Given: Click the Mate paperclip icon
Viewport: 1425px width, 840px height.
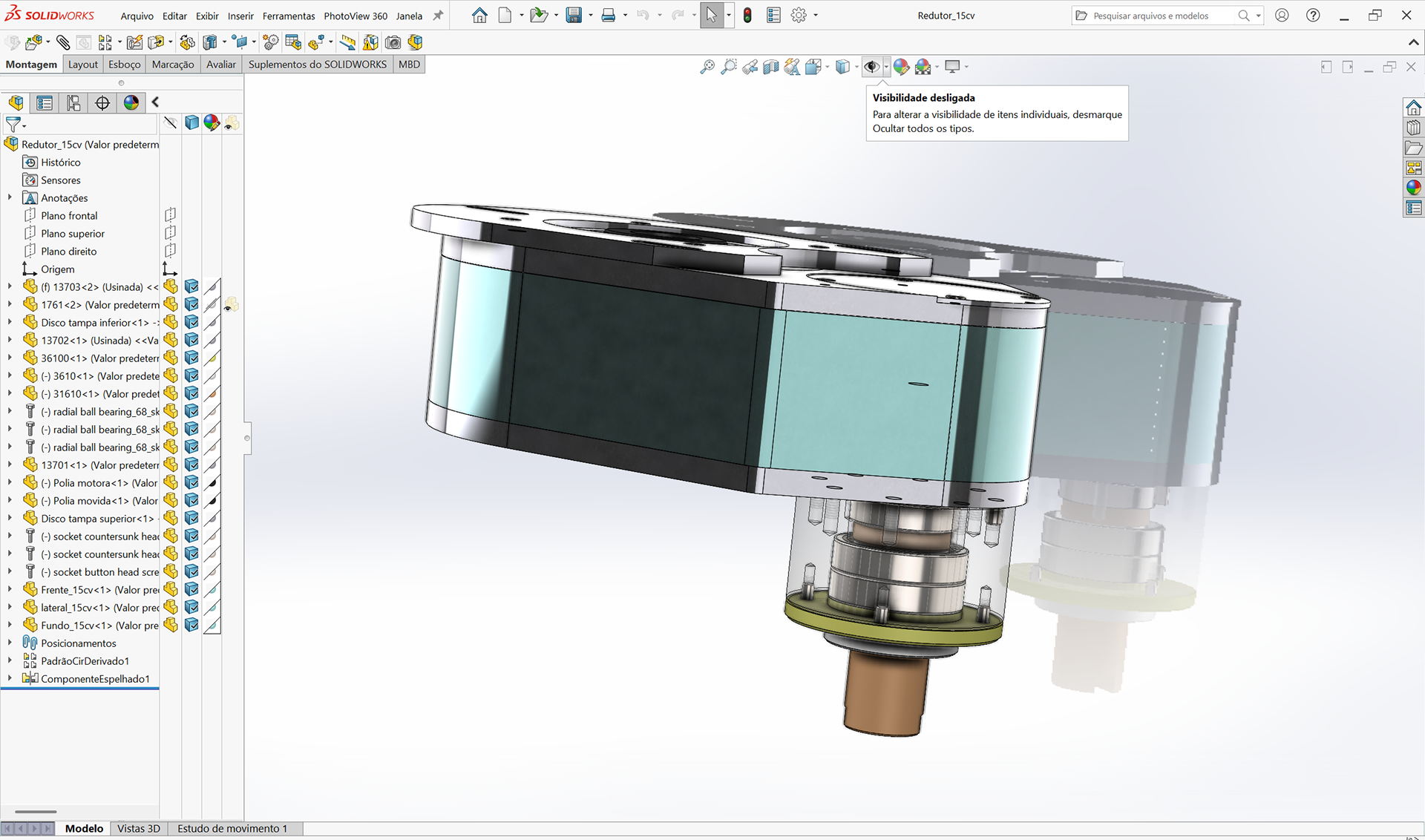Looking at the screenshot, I should pyautogui.click(x=63, y=43).
